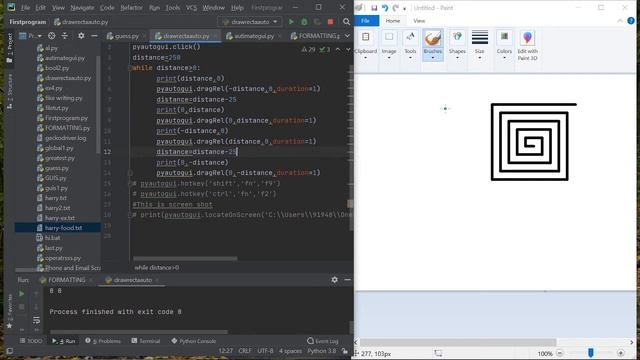Select Brushes tool in Paint
The image size is (640, 360).
[x=433, y=45]
